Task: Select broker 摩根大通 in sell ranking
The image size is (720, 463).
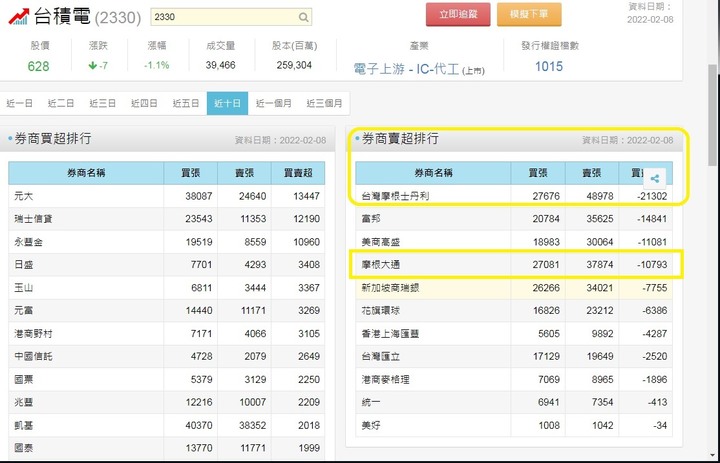Action: click(x=381, y=265)
